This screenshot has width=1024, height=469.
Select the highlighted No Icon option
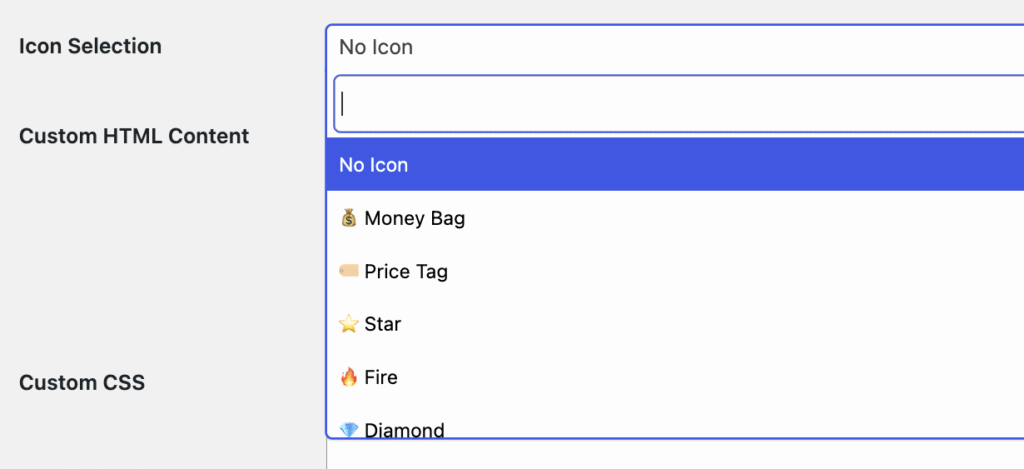(374, 165)
